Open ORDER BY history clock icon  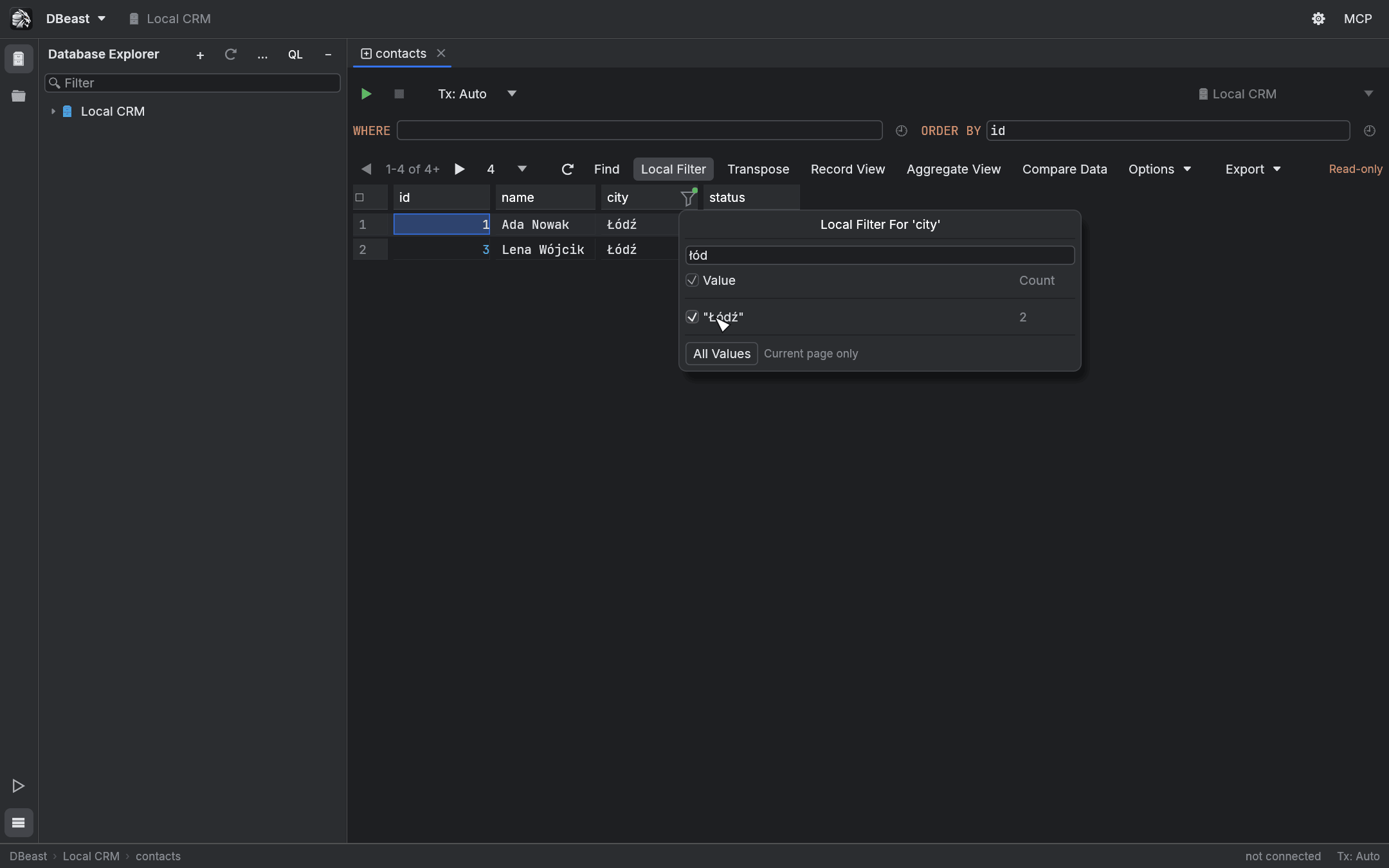(x=1369, y=131)
